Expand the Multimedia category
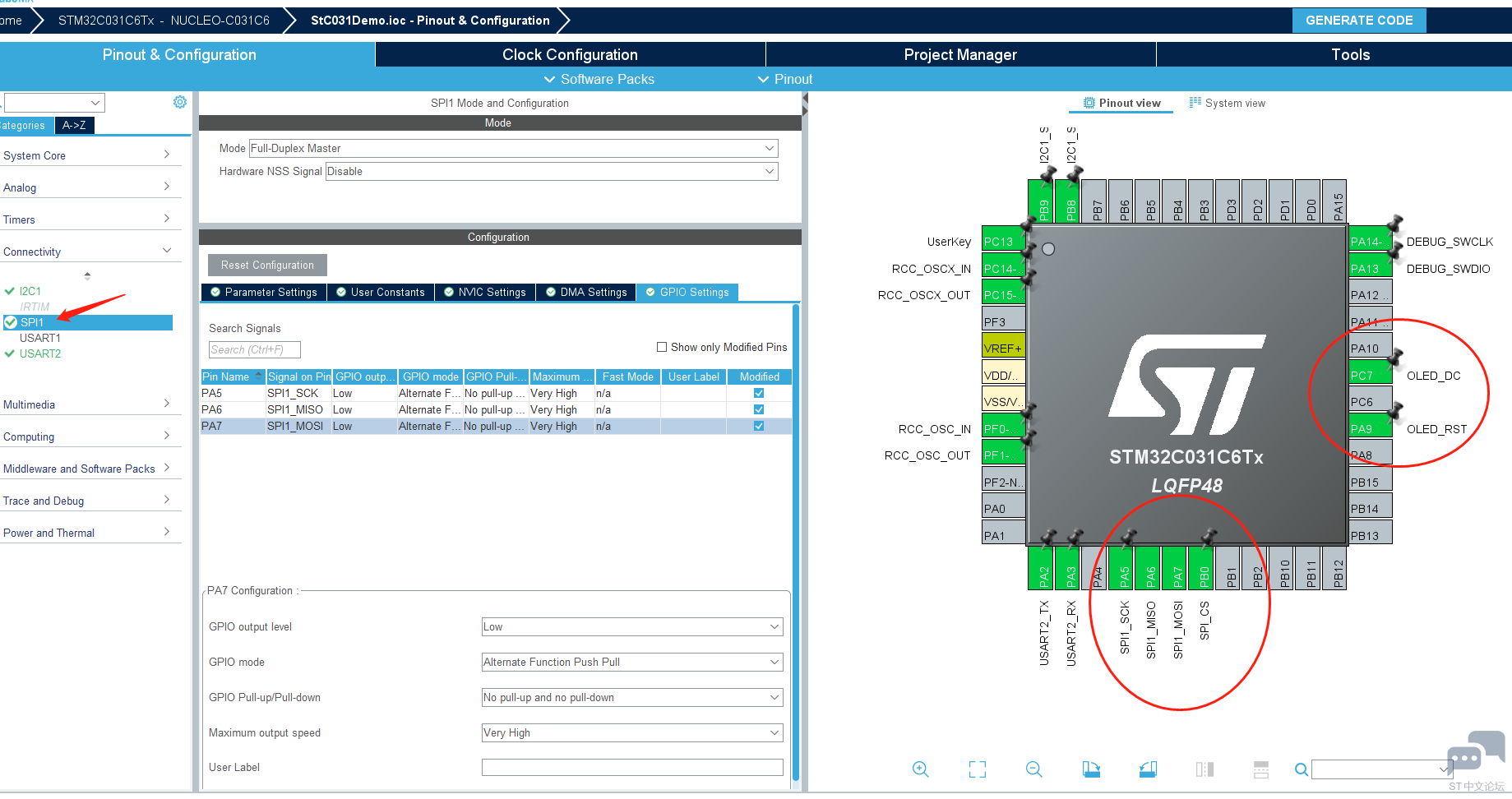The image size is (1512, 799). (89, 404)
